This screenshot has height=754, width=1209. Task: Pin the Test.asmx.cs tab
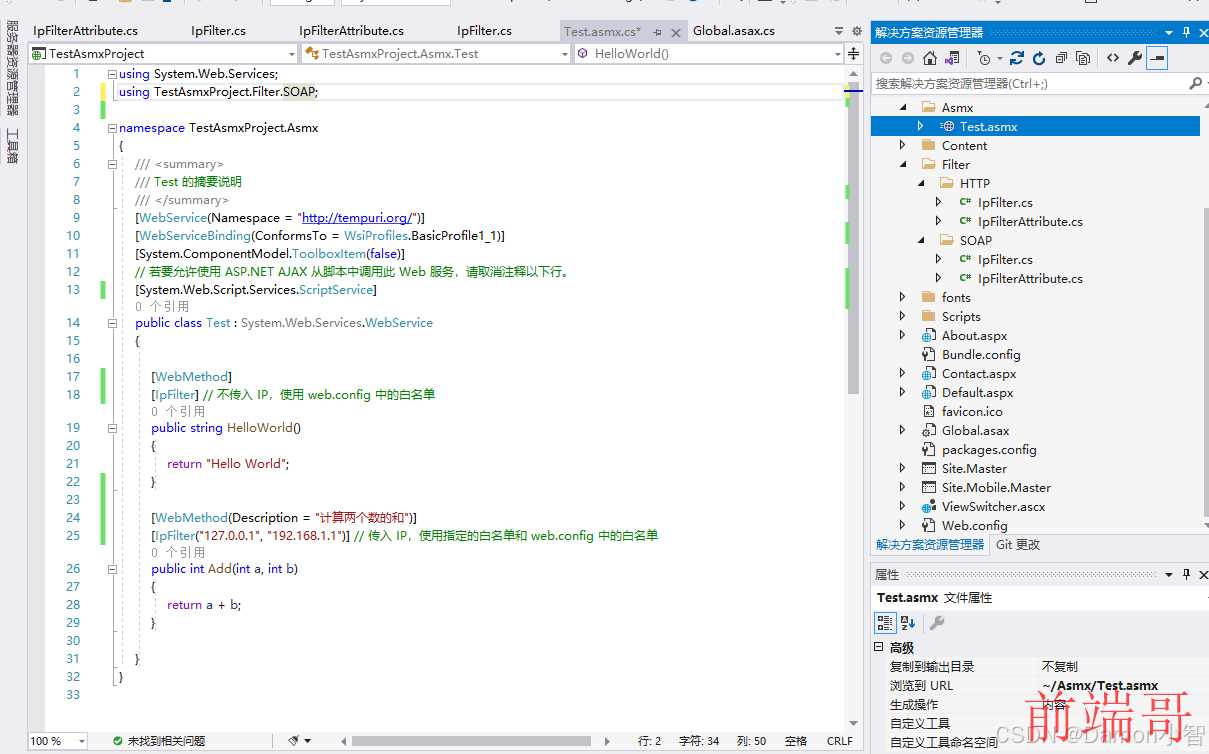pos(657,32)
